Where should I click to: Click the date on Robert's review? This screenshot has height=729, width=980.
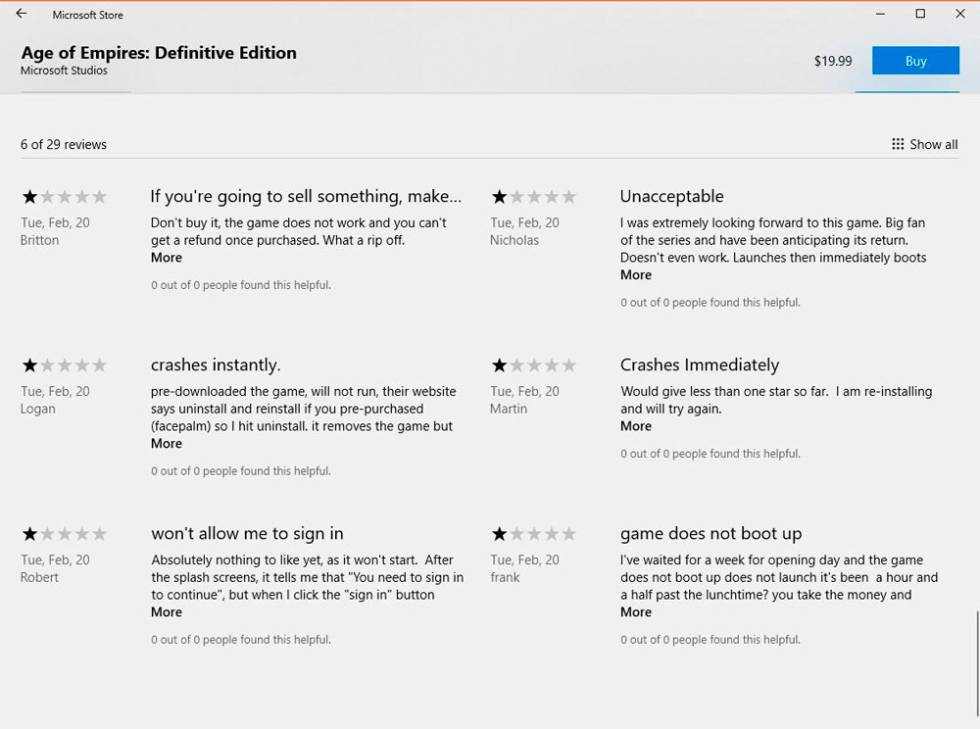55,560
